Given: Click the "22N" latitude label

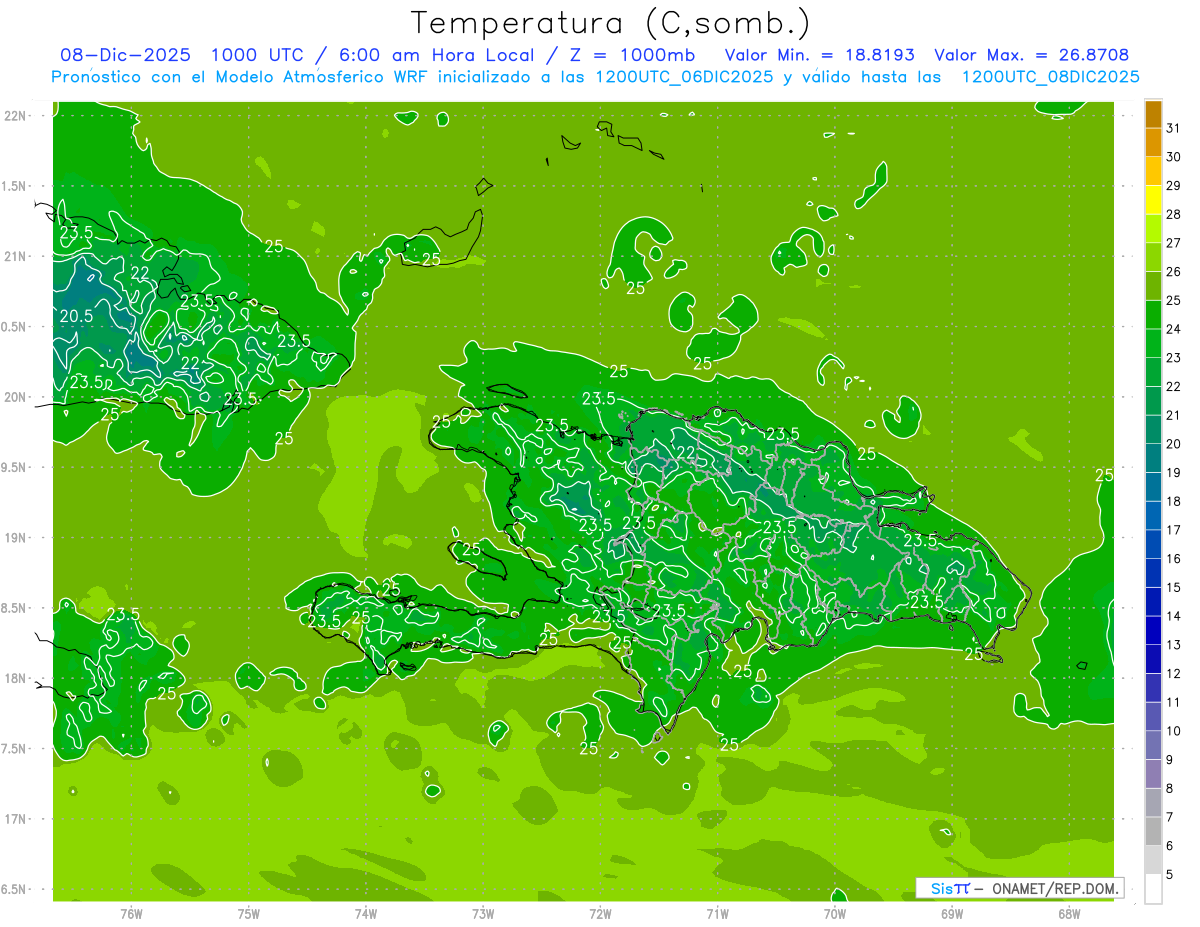Looking at the screenshot, I should coord(16,115).
